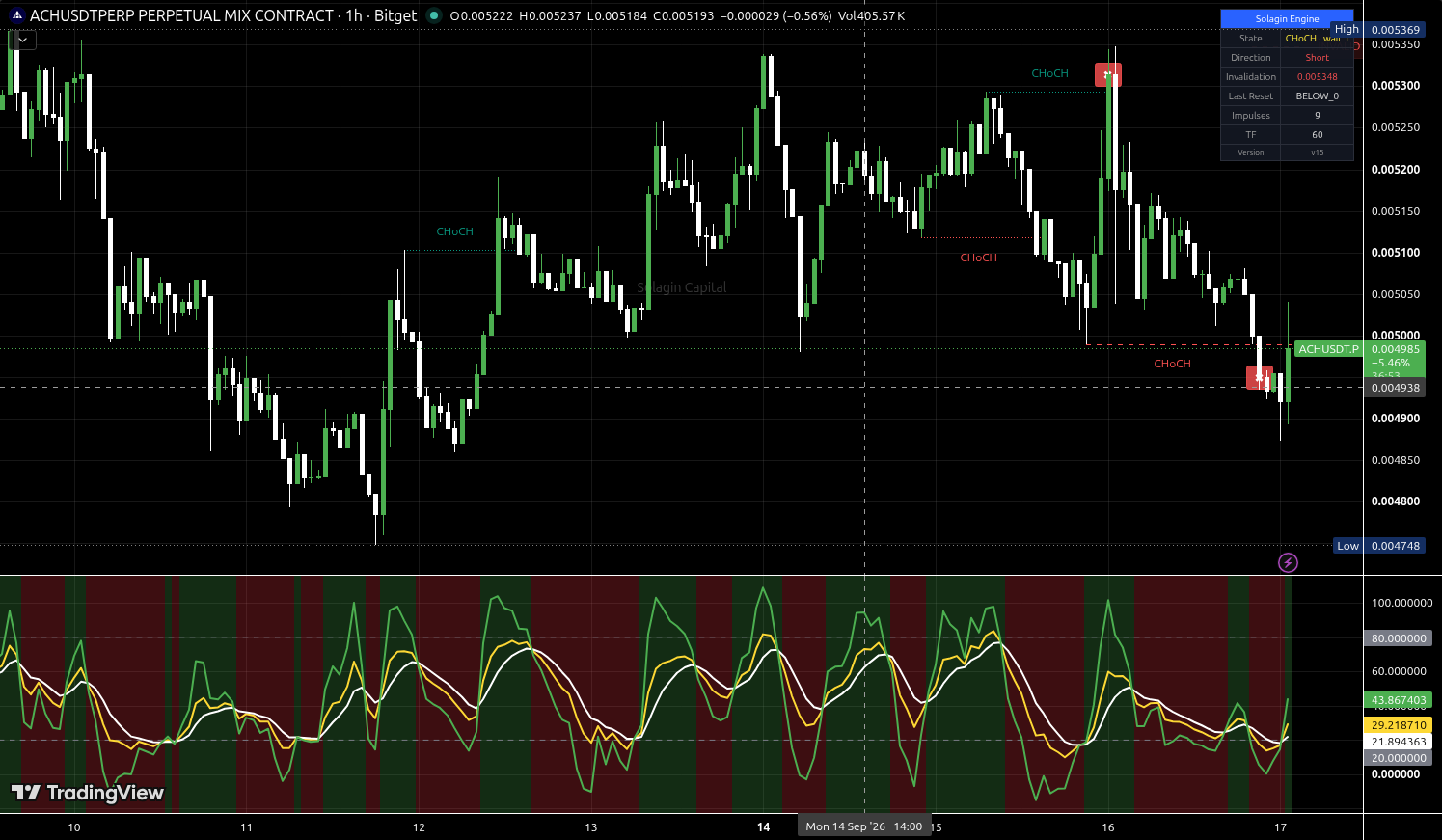Image resolution: width=1442 pixels, height=840 pixels.
Task: Click the green 43.867403 oscillator value
Action: point(1399,701)
